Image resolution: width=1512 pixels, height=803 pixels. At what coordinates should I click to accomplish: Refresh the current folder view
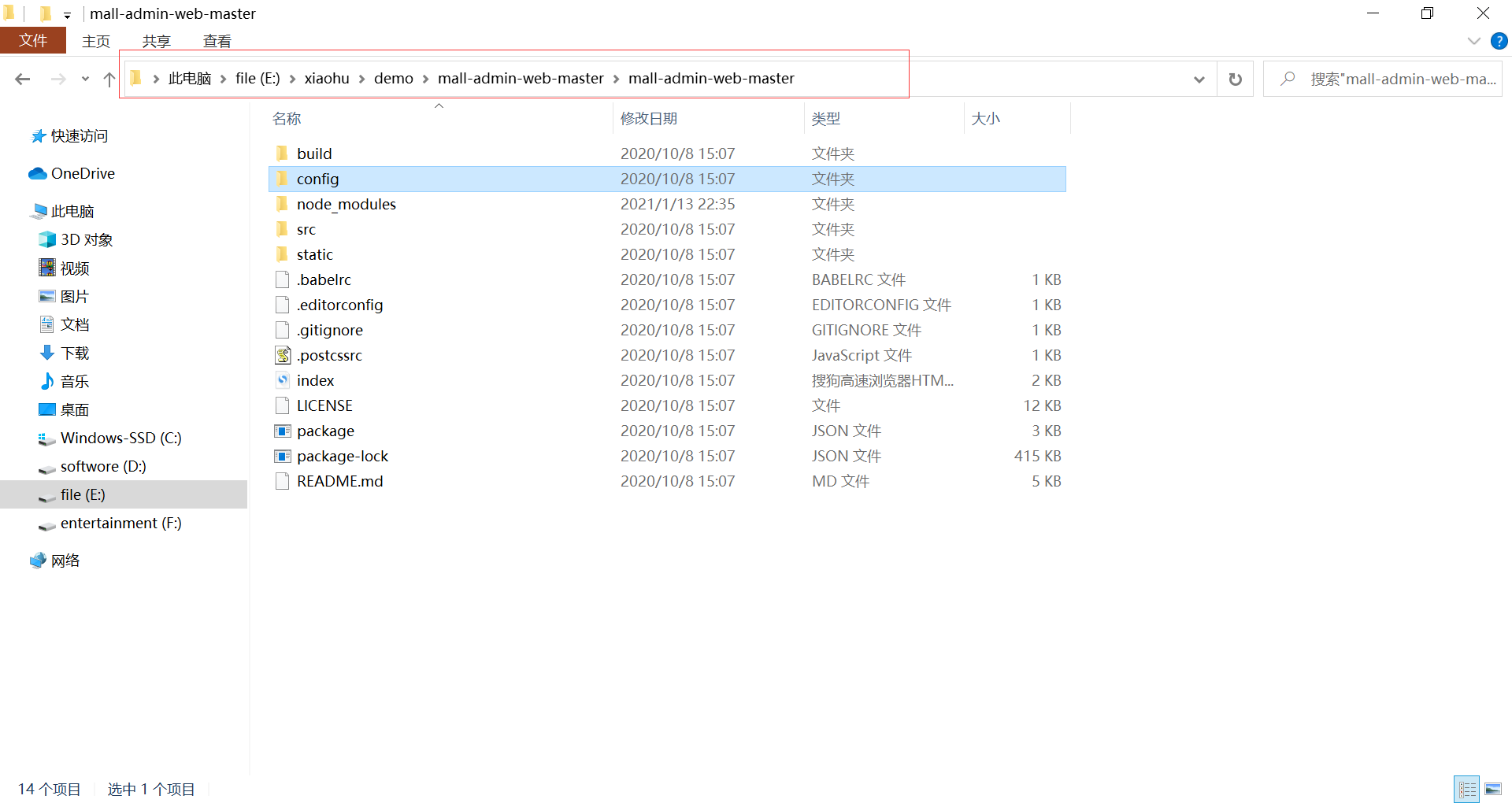[x=1236, y=79]
